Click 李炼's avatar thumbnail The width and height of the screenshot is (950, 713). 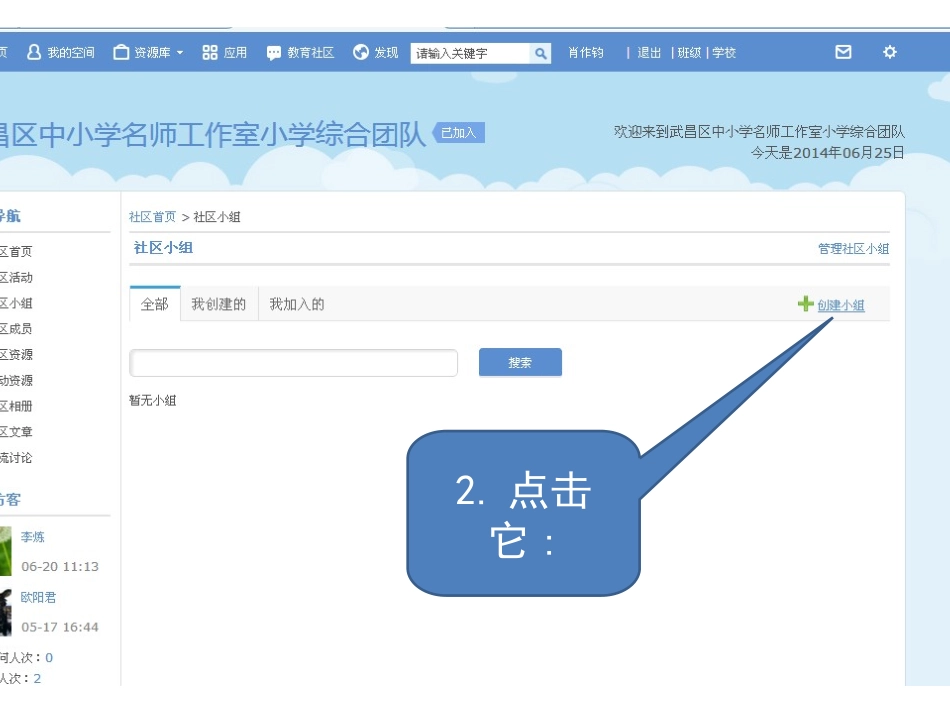click(5, 551)
